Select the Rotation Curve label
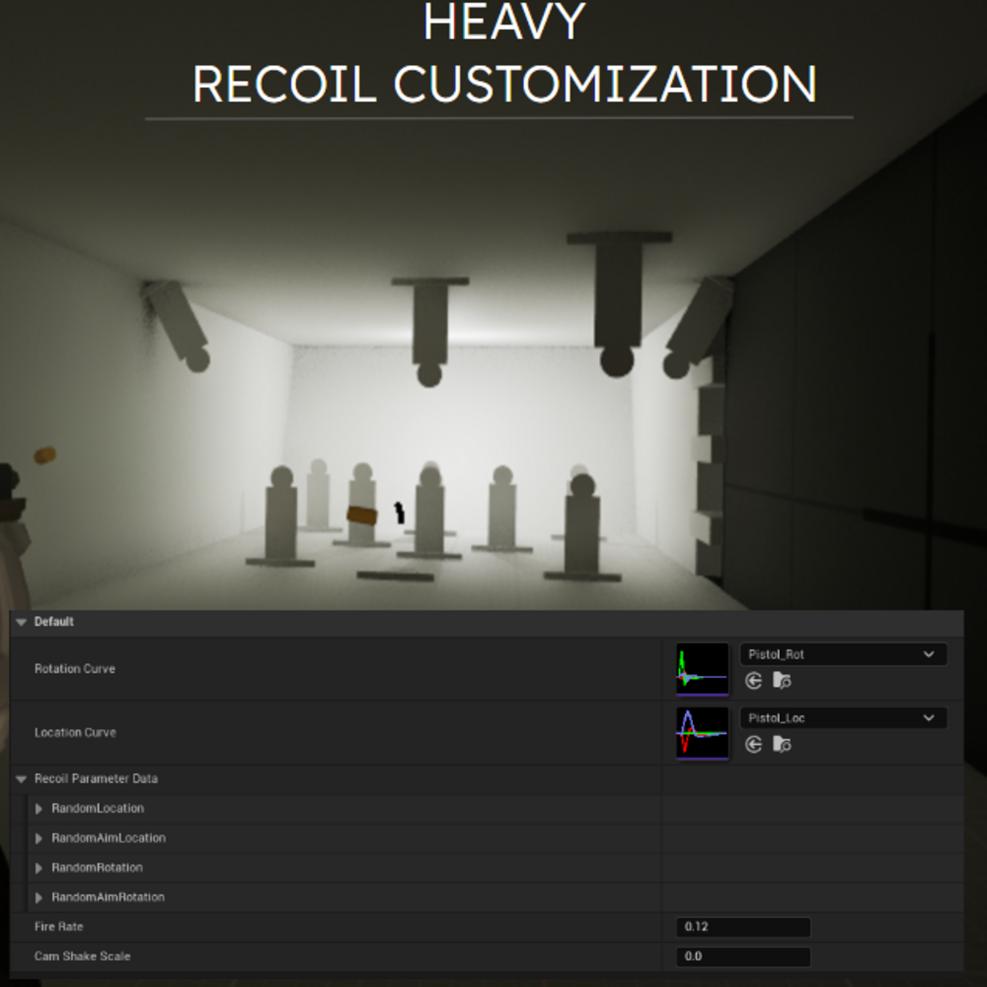987x987 pixels. tap(75, 669)
